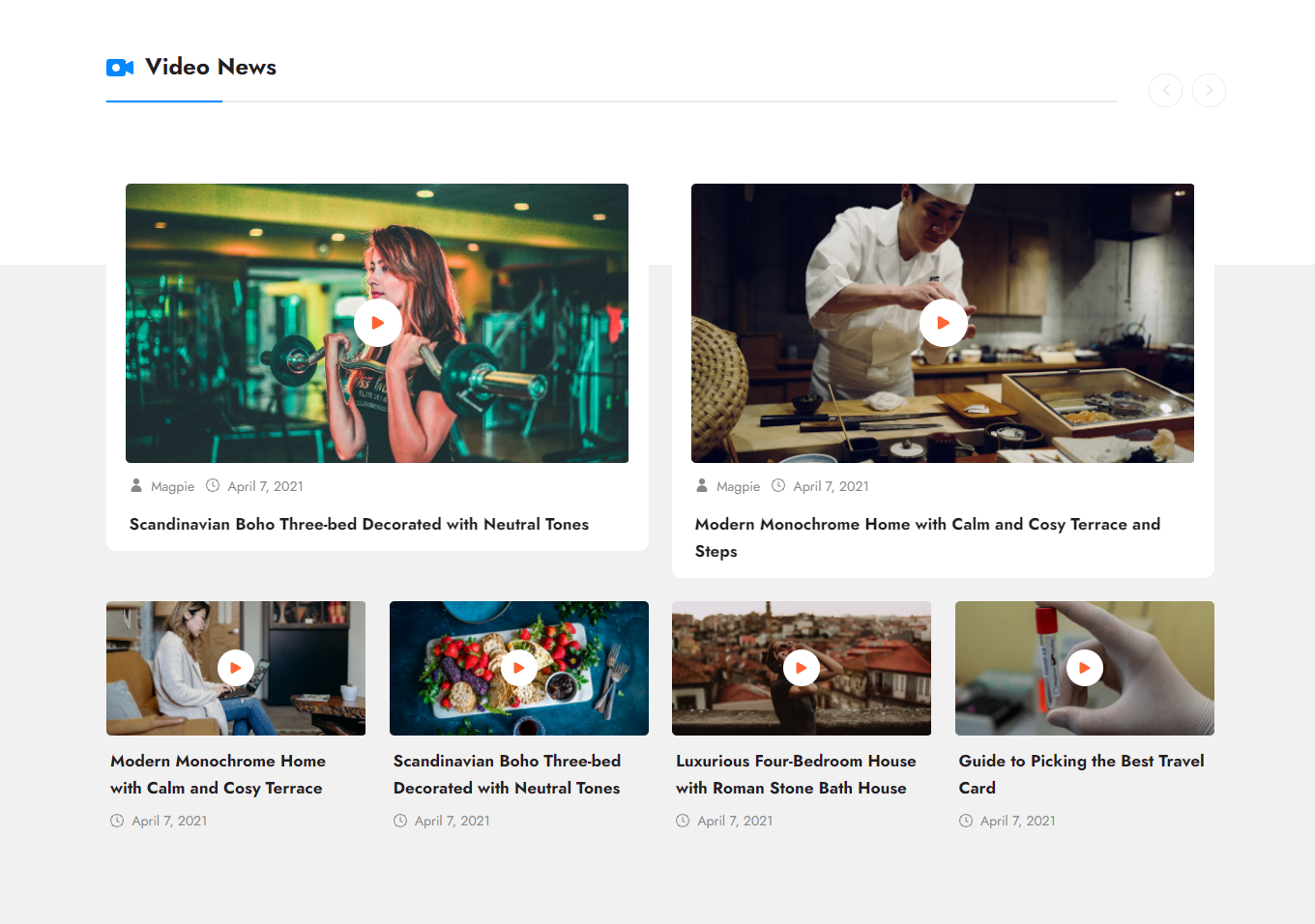Image resolution: width=1315 pixels, height=924 pixels.
Task: Open the Scandinavian Boho Three-bed article
Action: click(x=359, y=524)
